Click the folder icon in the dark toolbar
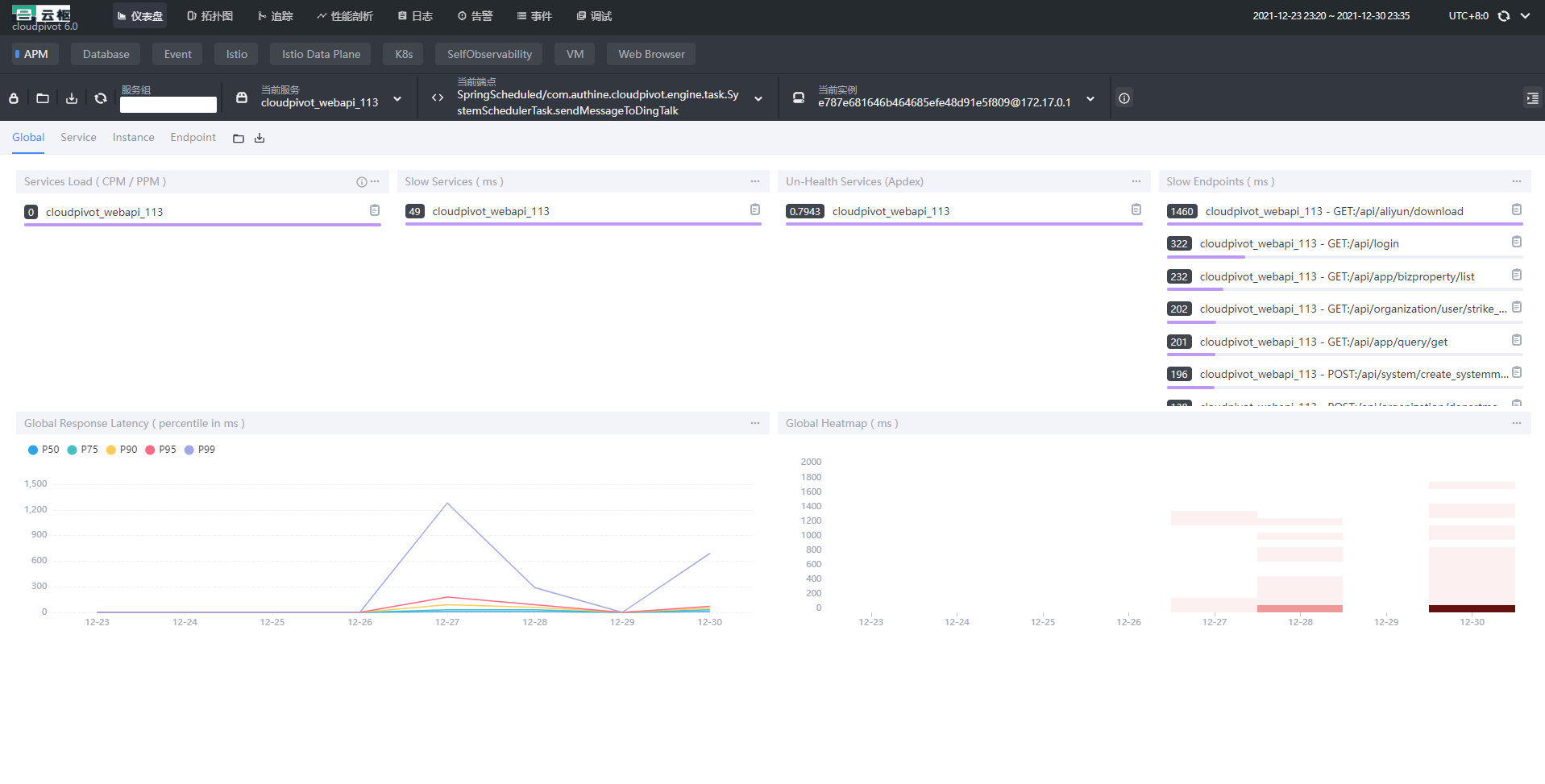Image resolution: width=1545 pixels, height=784 pixels. click(43, 98)
